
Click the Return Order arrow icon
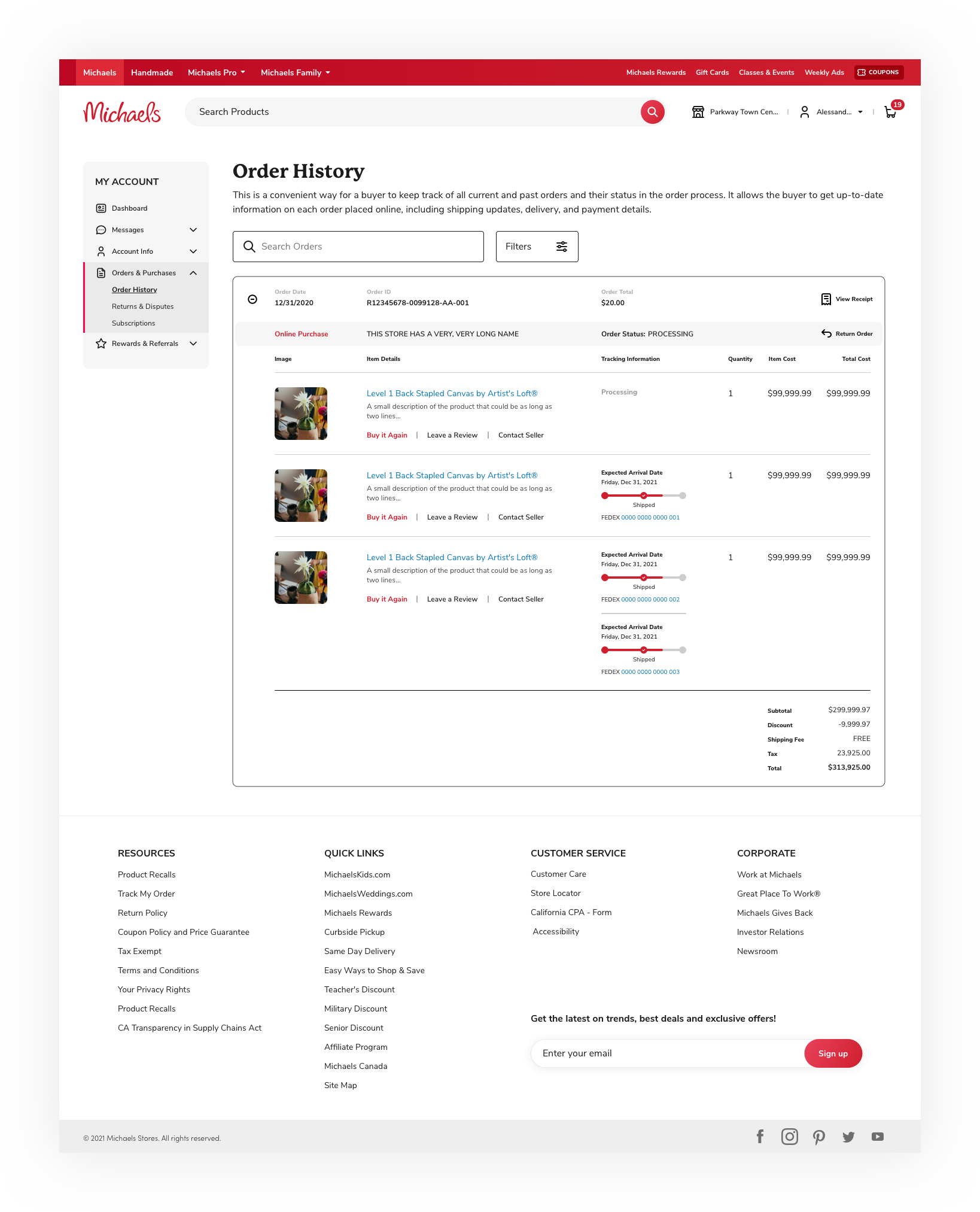click(826, 333)
